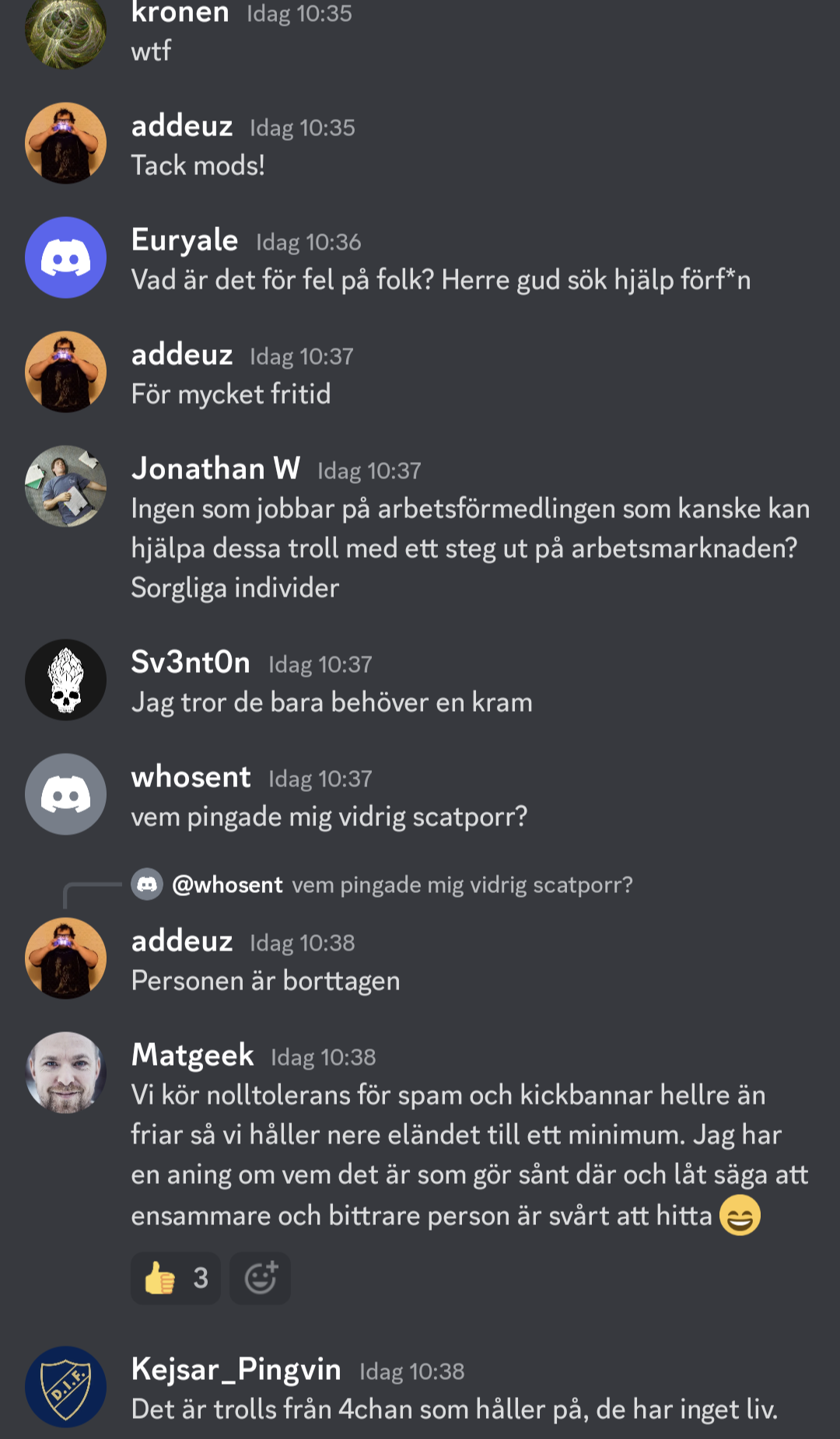
Task: Click the laughing emoji in Matgeek's message
Action: [x=740, y=1215]
